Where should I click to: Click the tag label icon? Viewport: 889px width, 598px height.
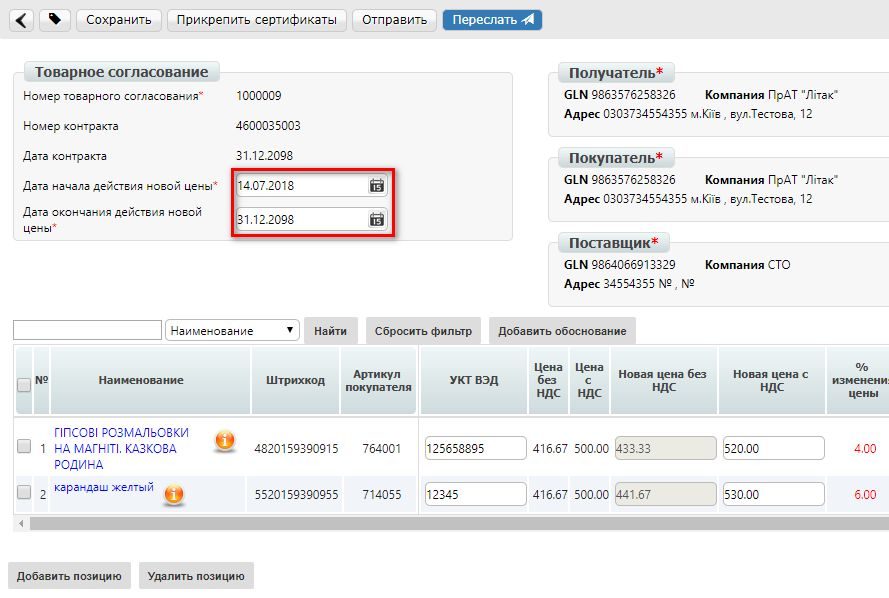55,20
